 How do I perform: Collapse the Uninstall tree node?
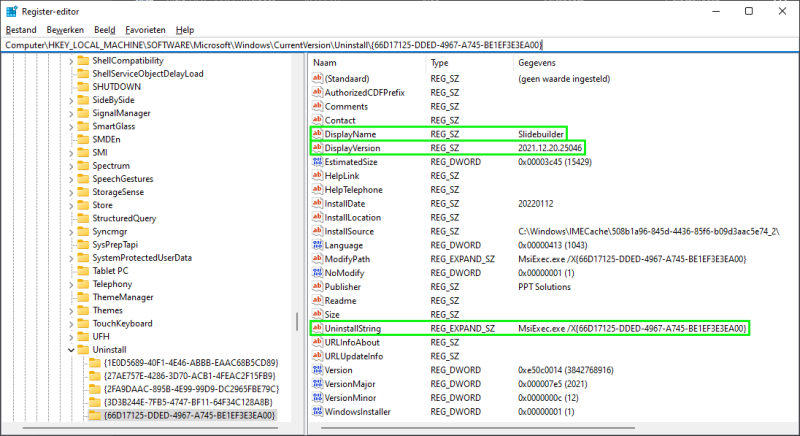tap(71, 350)
